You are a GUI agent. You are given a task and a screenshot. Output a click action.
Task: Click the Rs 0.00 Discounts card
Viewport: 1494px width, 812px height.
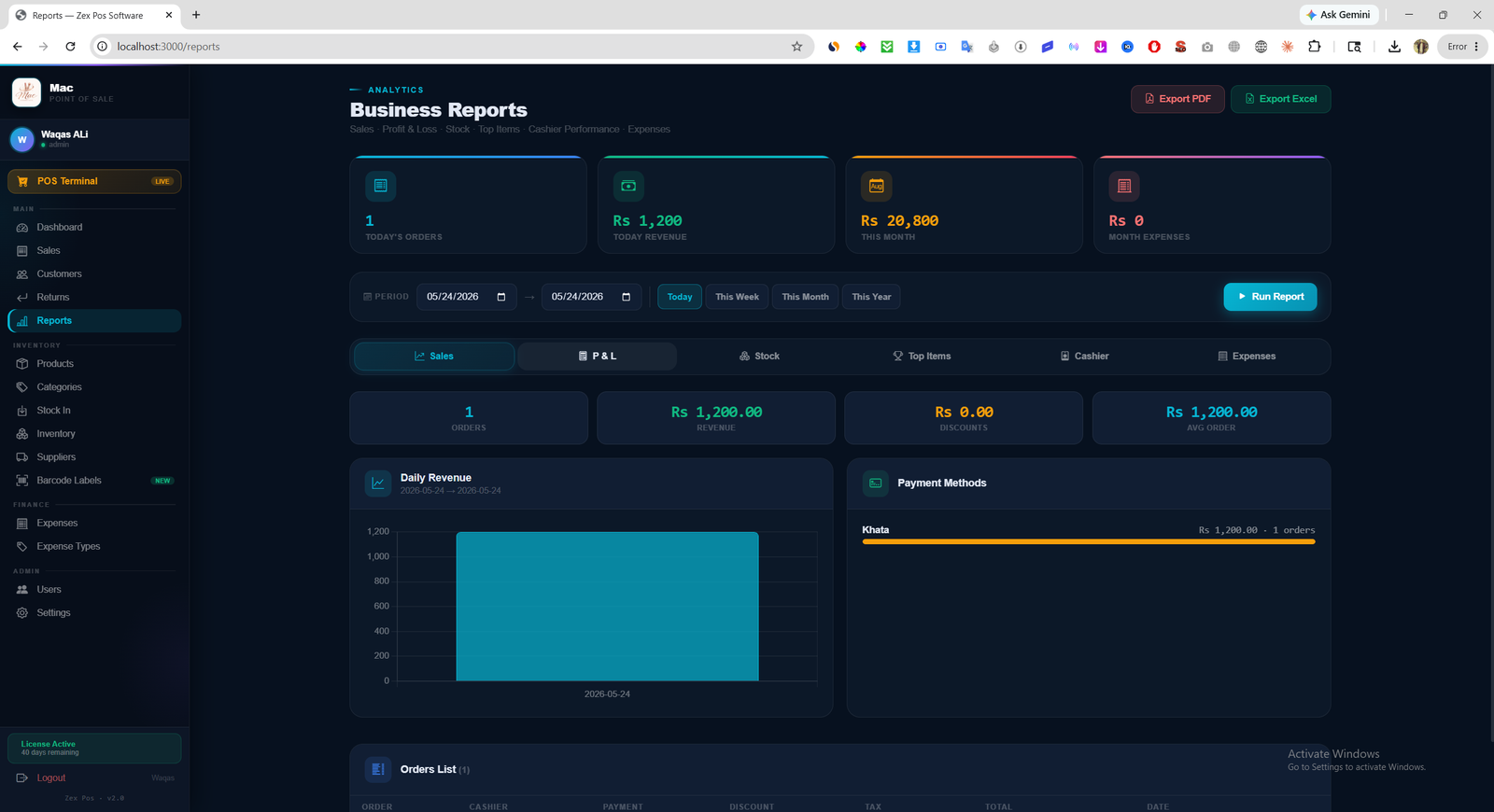pyautogui.click(x=964, y=418)
